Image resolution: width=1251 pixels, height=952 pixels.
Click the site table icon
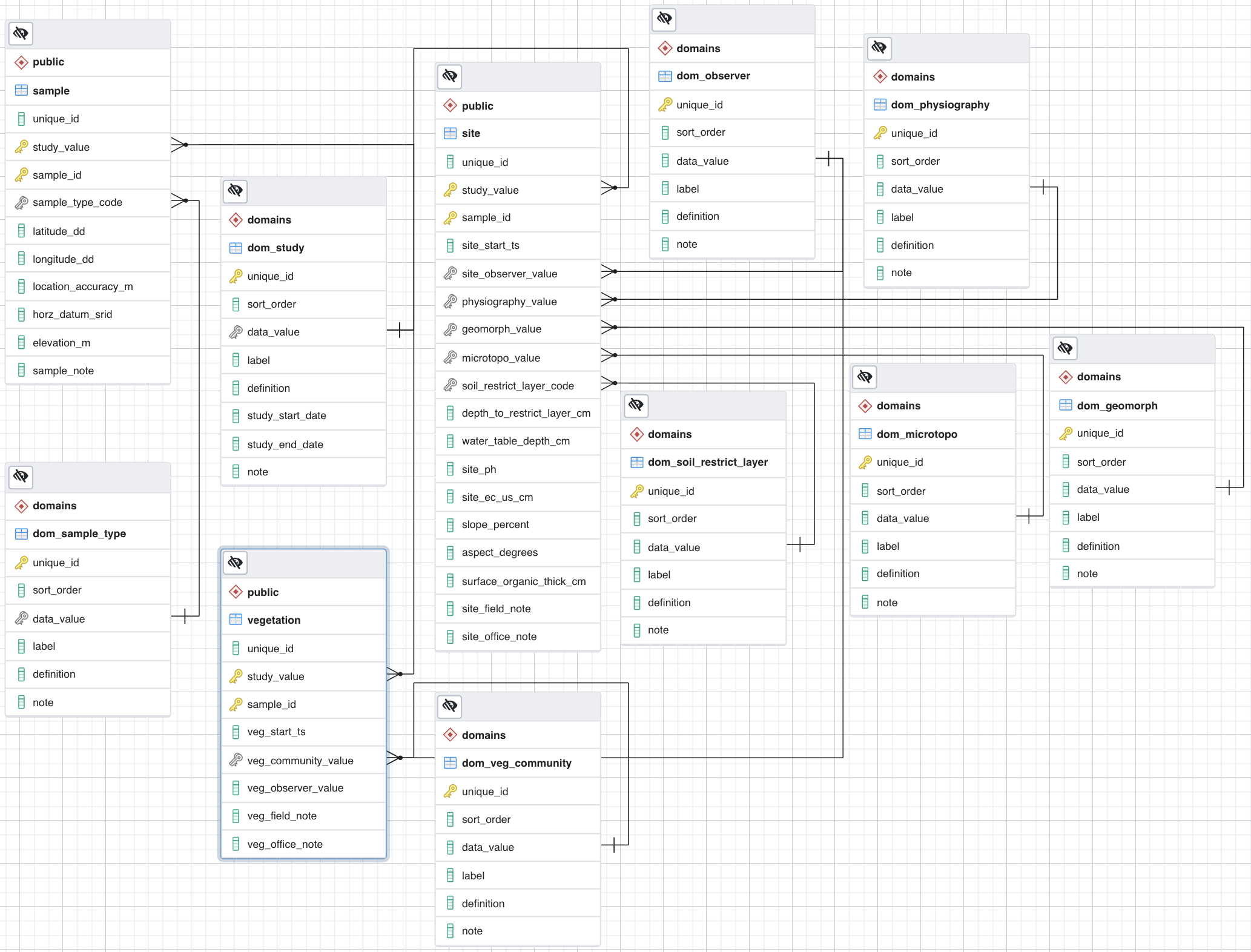click(x=450, y=133)
